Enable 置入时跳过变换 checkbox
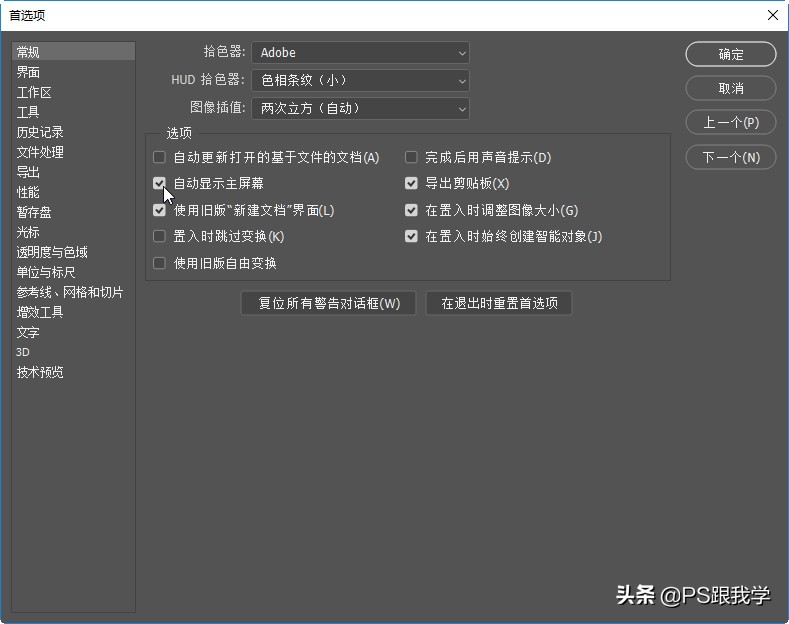Viewport: 789px width, 624px height. (159, 236)
